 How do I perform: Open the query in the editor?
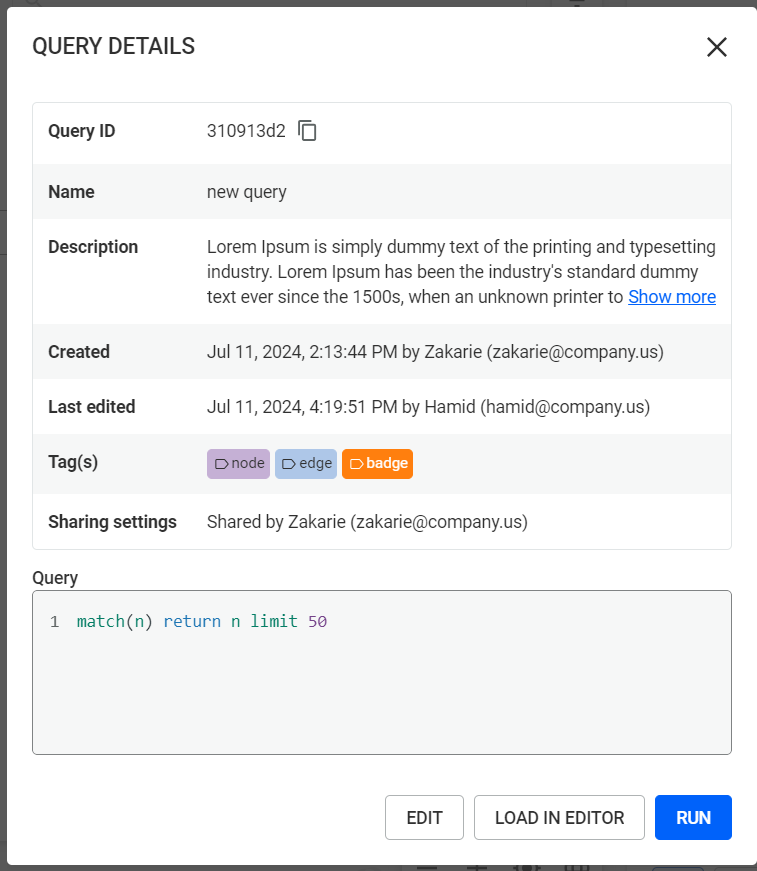click(559, 817)
